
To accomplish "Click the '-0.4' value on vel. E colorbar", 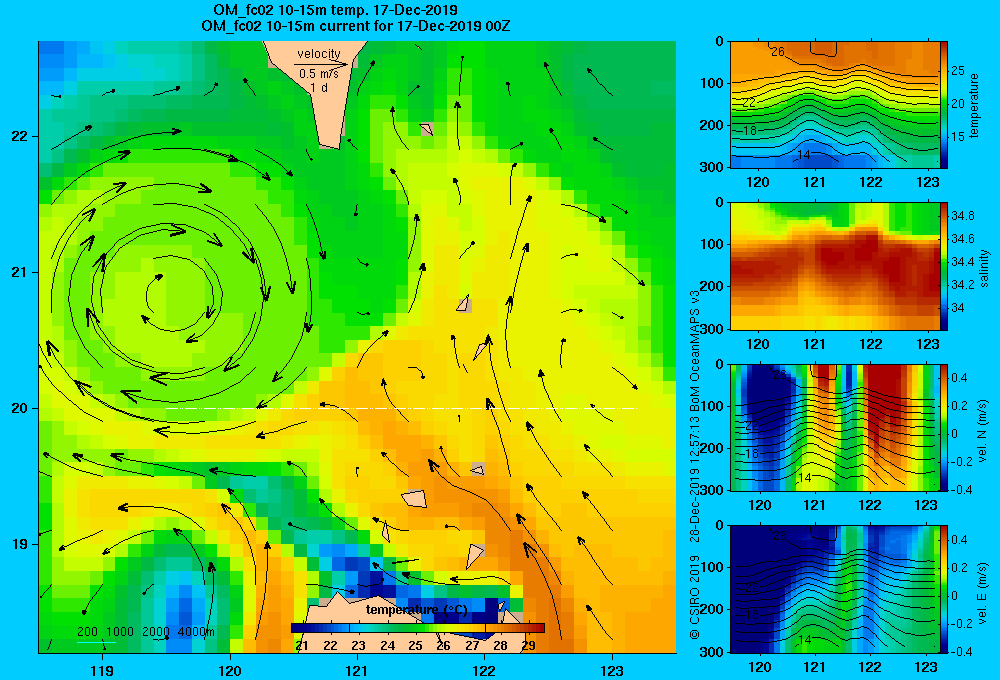I will 961,651.
